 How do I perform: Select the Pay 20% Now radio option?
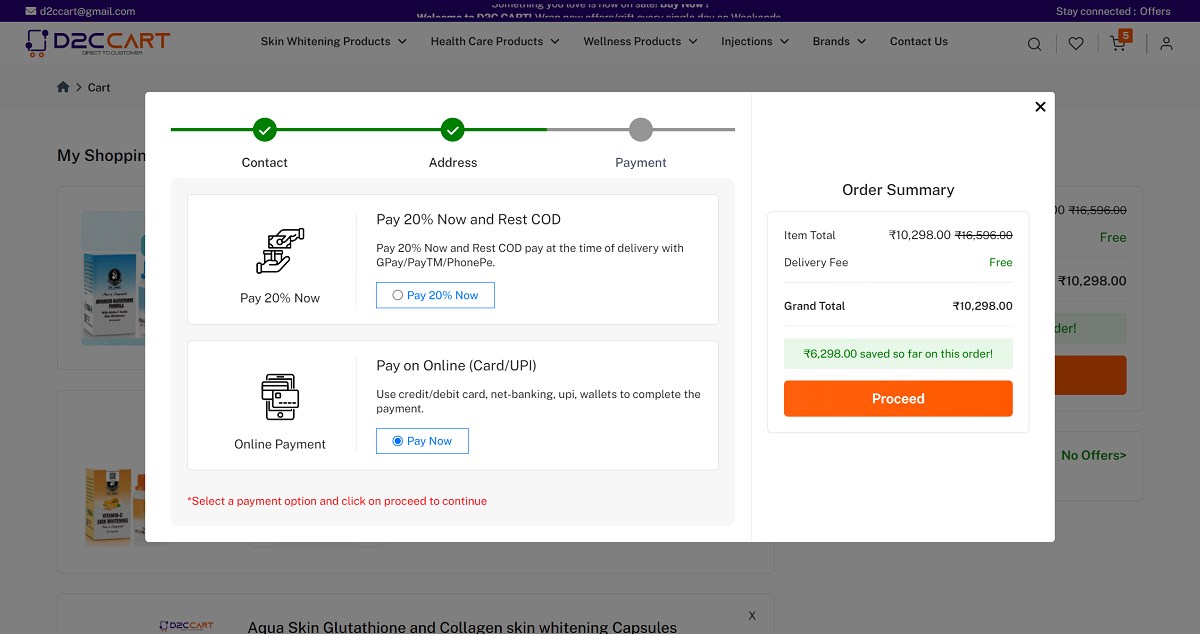(x=397, y=294)
